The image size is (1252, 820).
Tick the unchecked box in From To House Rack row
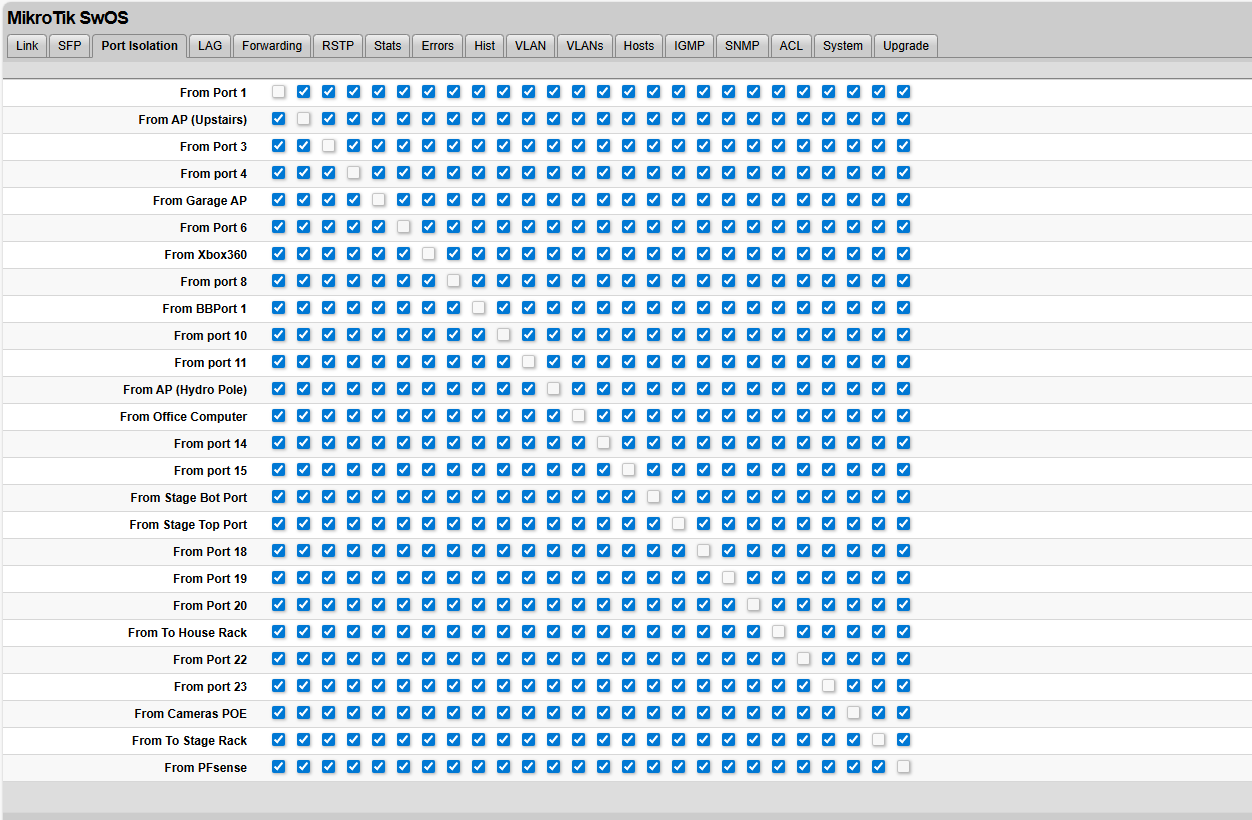tap(778, 632)
